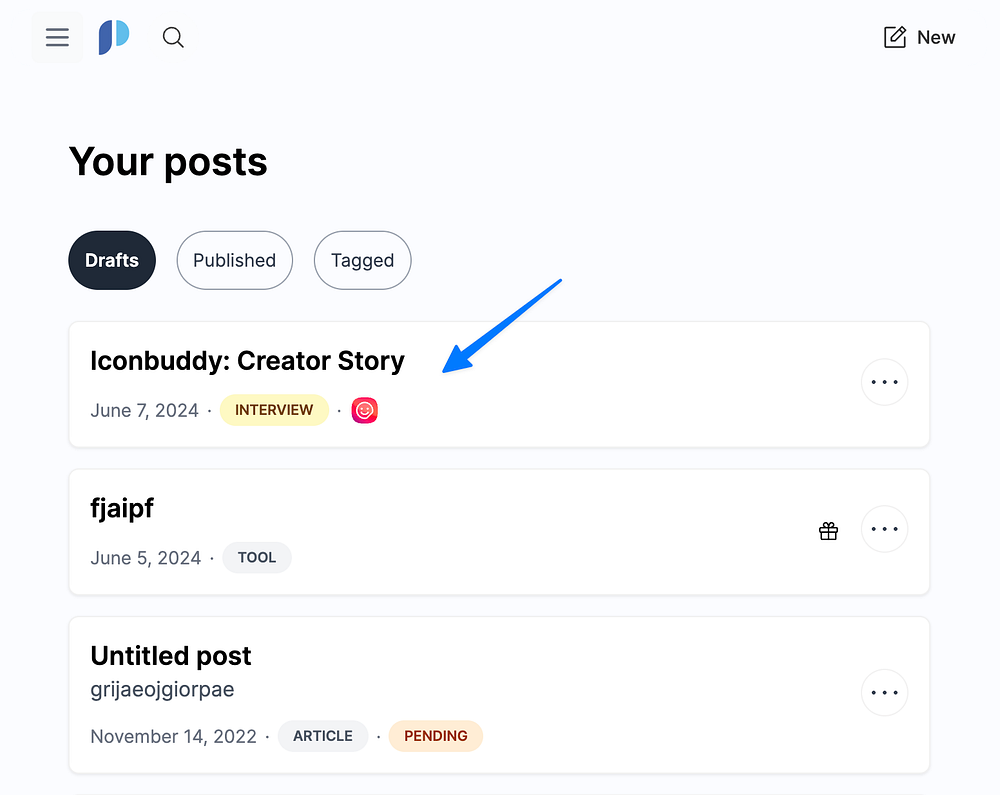Open the fjaipf draft post
The width and height of the screenshot is (1000, 795).
(122, 509)
